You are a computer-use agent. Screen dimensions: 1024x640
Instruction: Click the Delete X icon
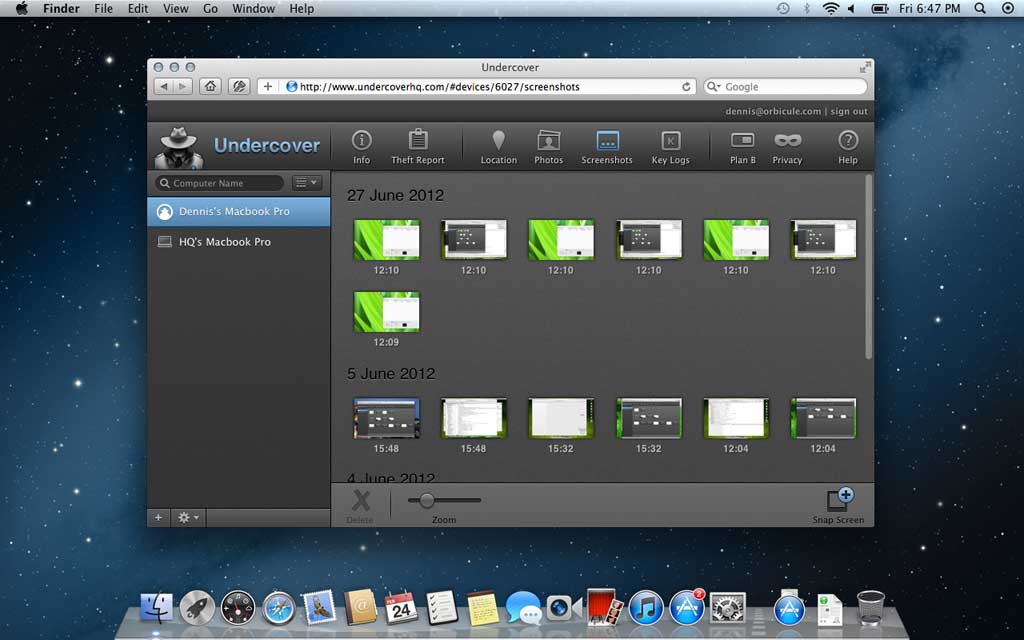(360, 501)
